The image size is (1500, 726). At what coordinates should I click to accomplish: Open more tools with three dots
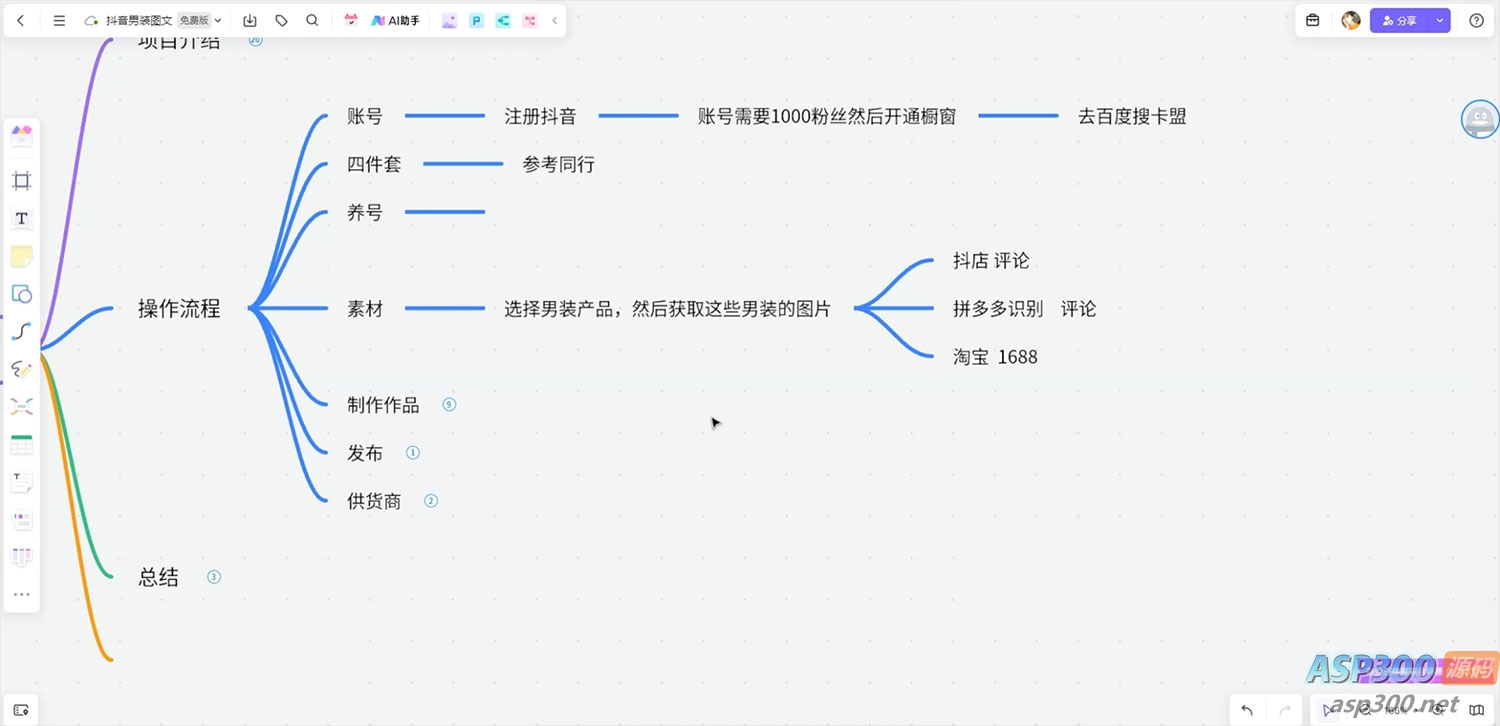pyautogui.click(x=21, y=595)
